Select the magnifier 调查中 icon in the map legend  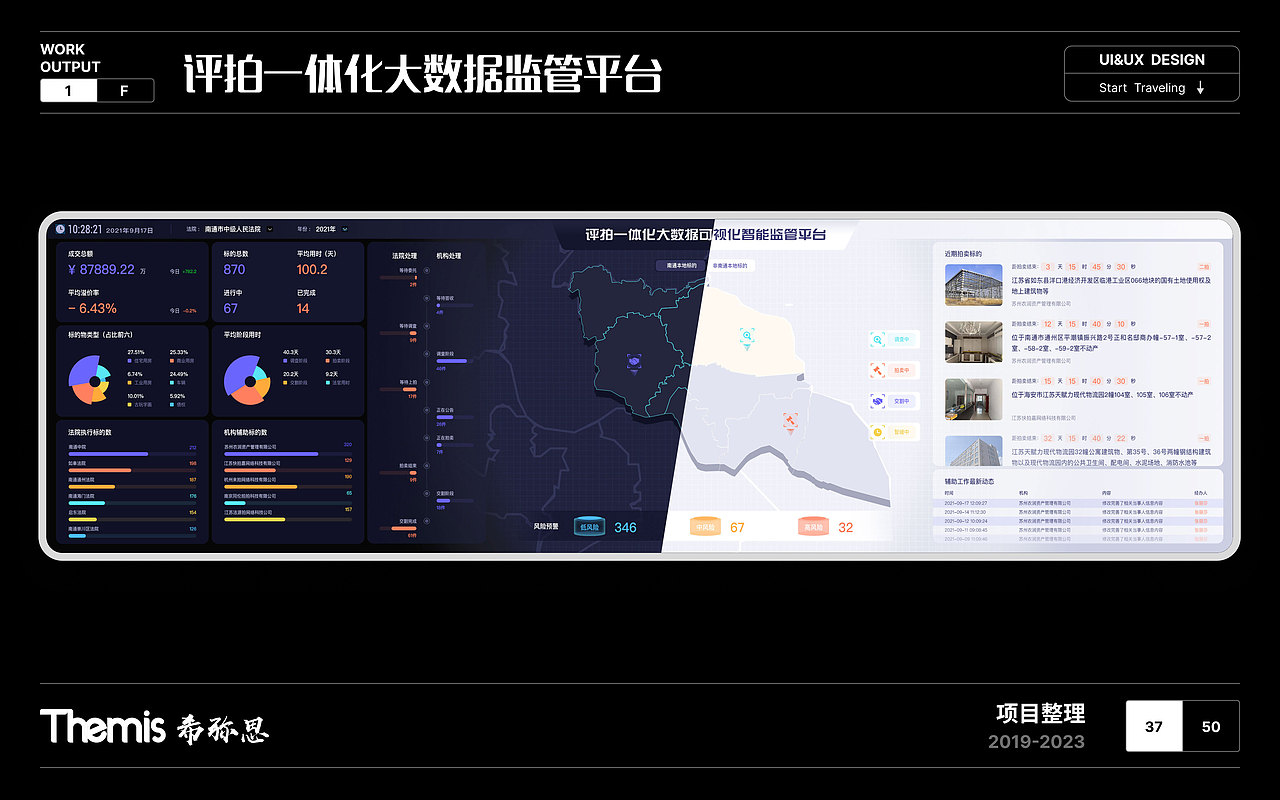click(877, 340)
